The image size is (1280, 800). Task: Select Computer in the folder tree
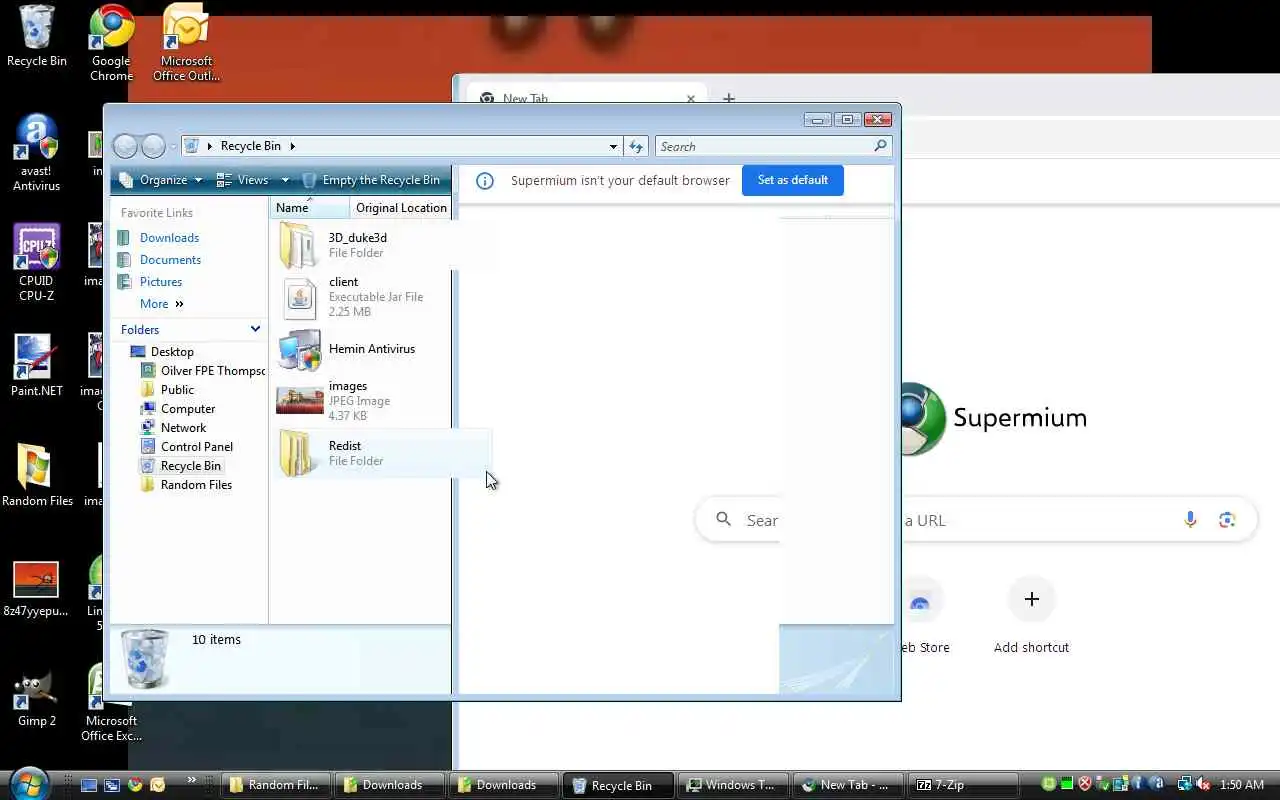tap(188, 409)
